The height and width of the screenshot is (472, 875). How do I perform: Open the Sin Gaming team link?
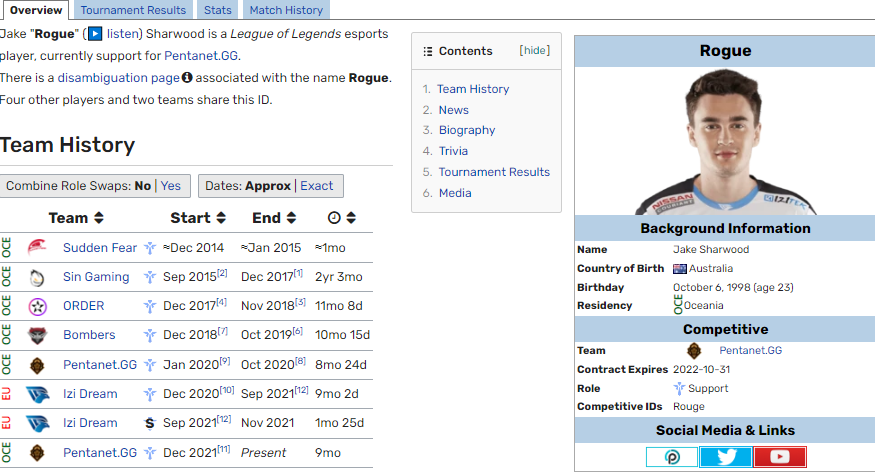coord(96,277)
